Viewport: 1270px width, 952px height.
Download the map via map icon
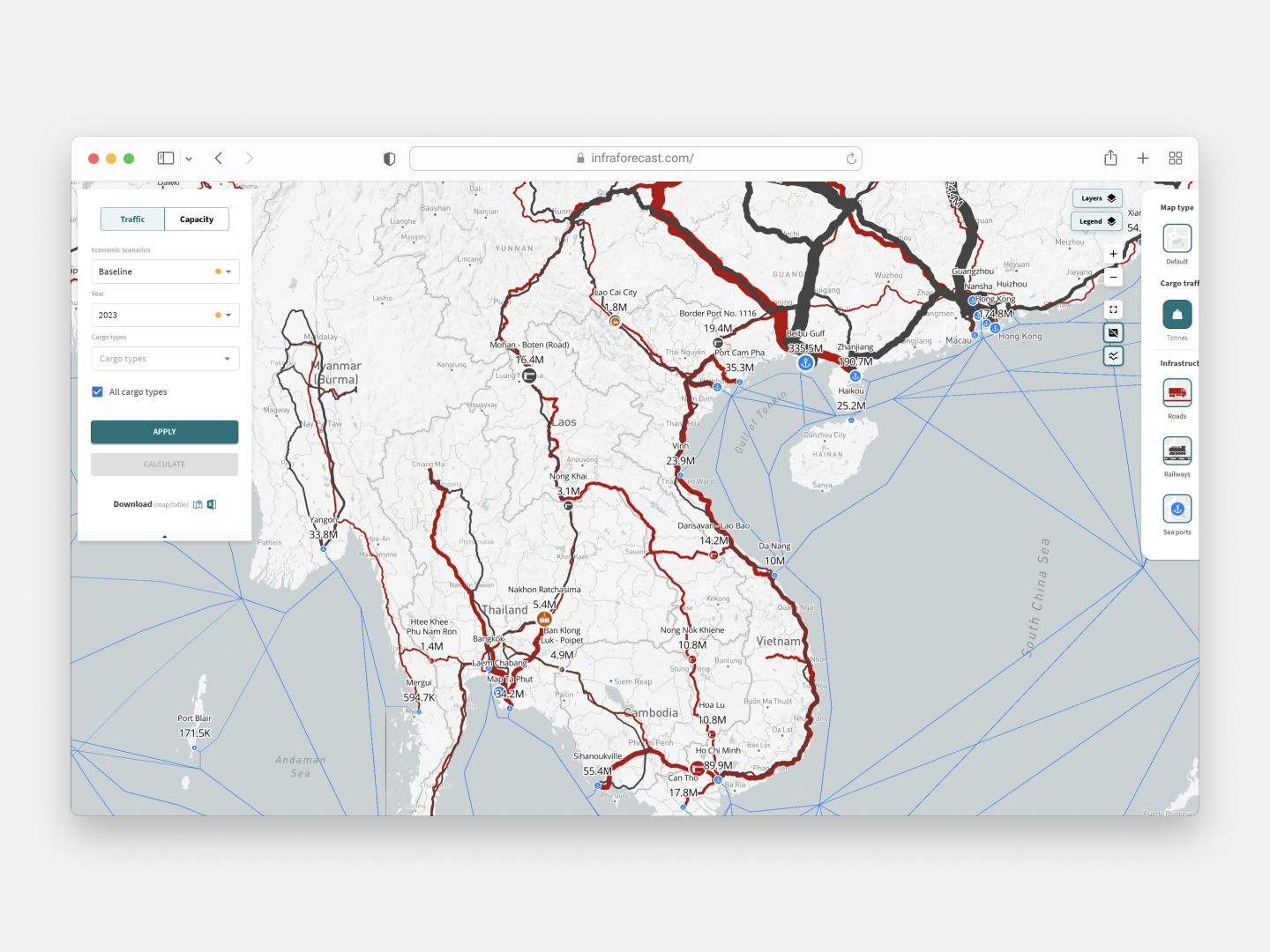coord(198,504)
